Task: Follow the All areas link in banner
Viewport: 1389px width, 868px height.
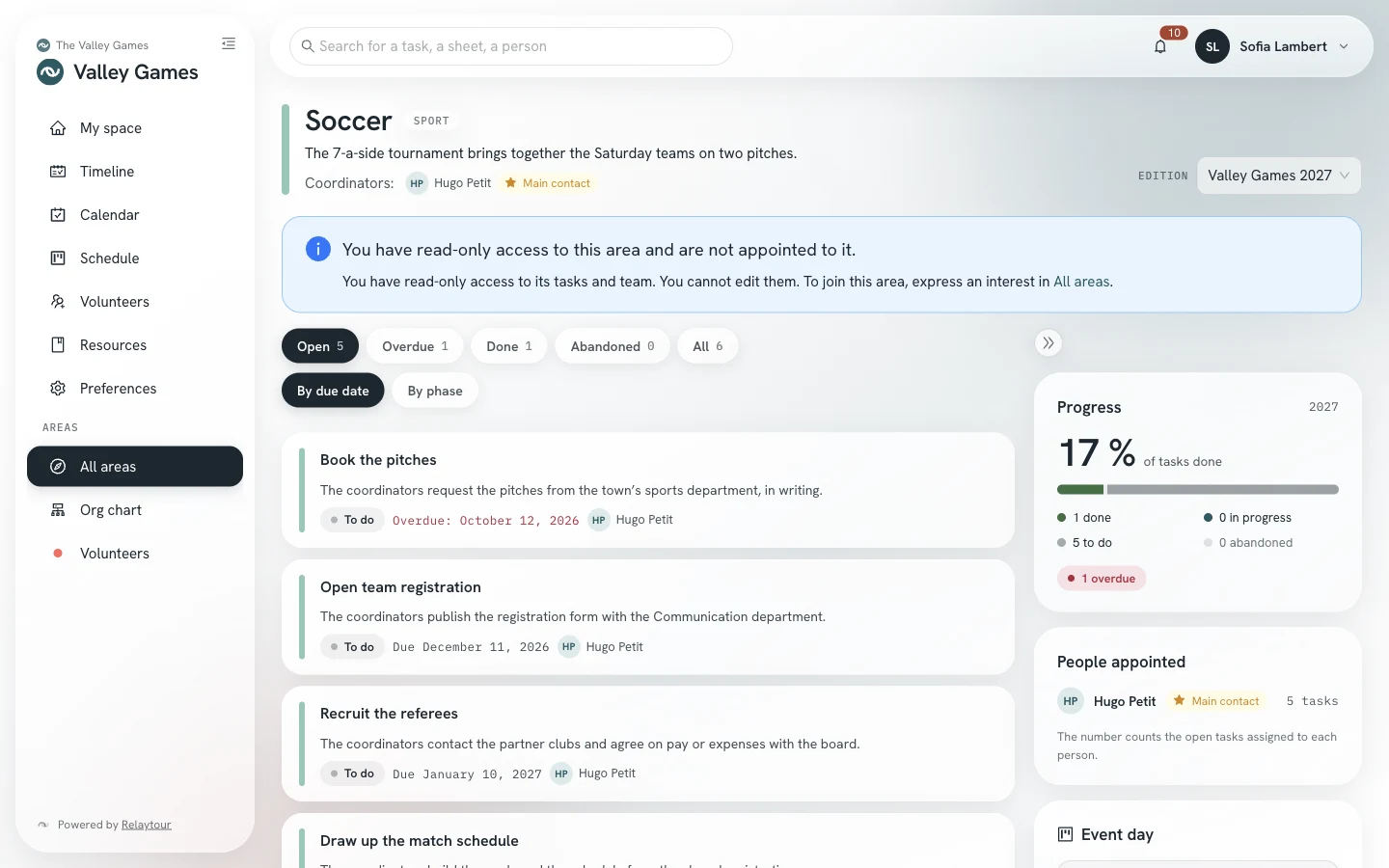Action: [1081, 282]
